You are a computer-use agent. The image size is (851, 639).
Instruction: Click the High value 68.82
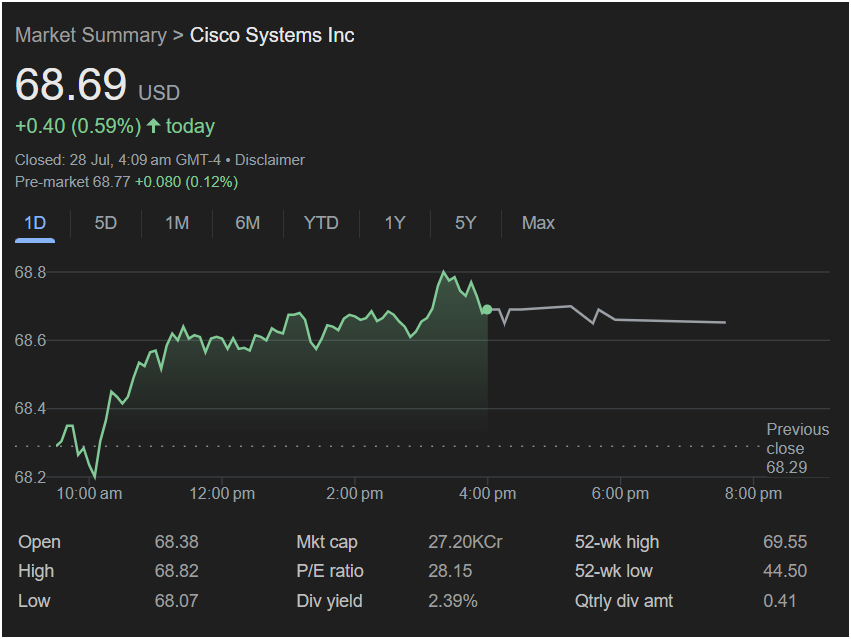point(176,571)
